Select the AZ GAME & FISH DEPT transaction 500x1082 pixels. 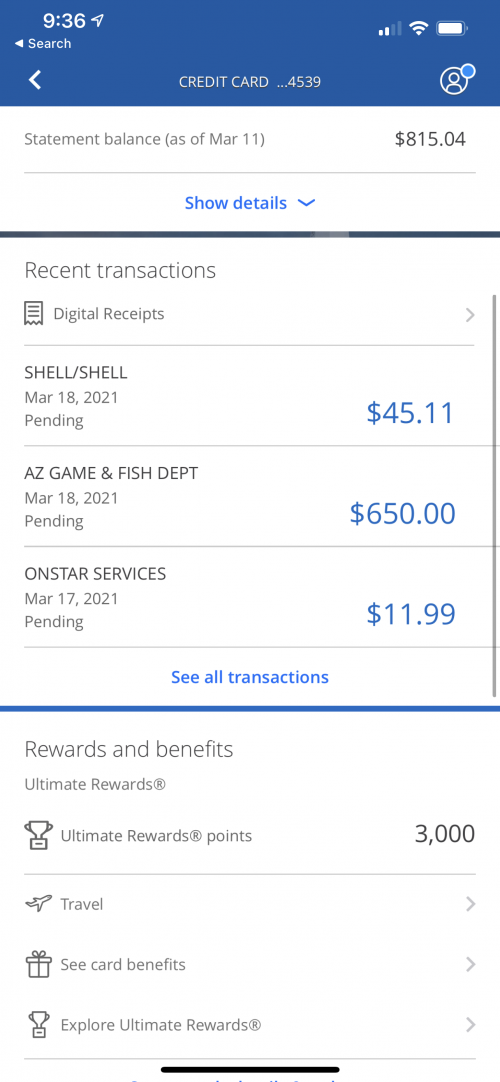[250, 496]
